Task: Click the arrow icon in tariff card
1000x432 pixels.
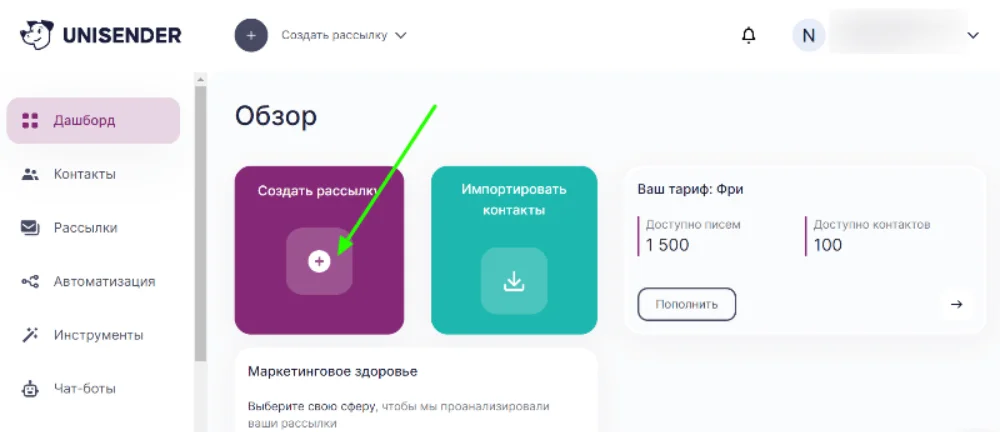Action: 956,304
